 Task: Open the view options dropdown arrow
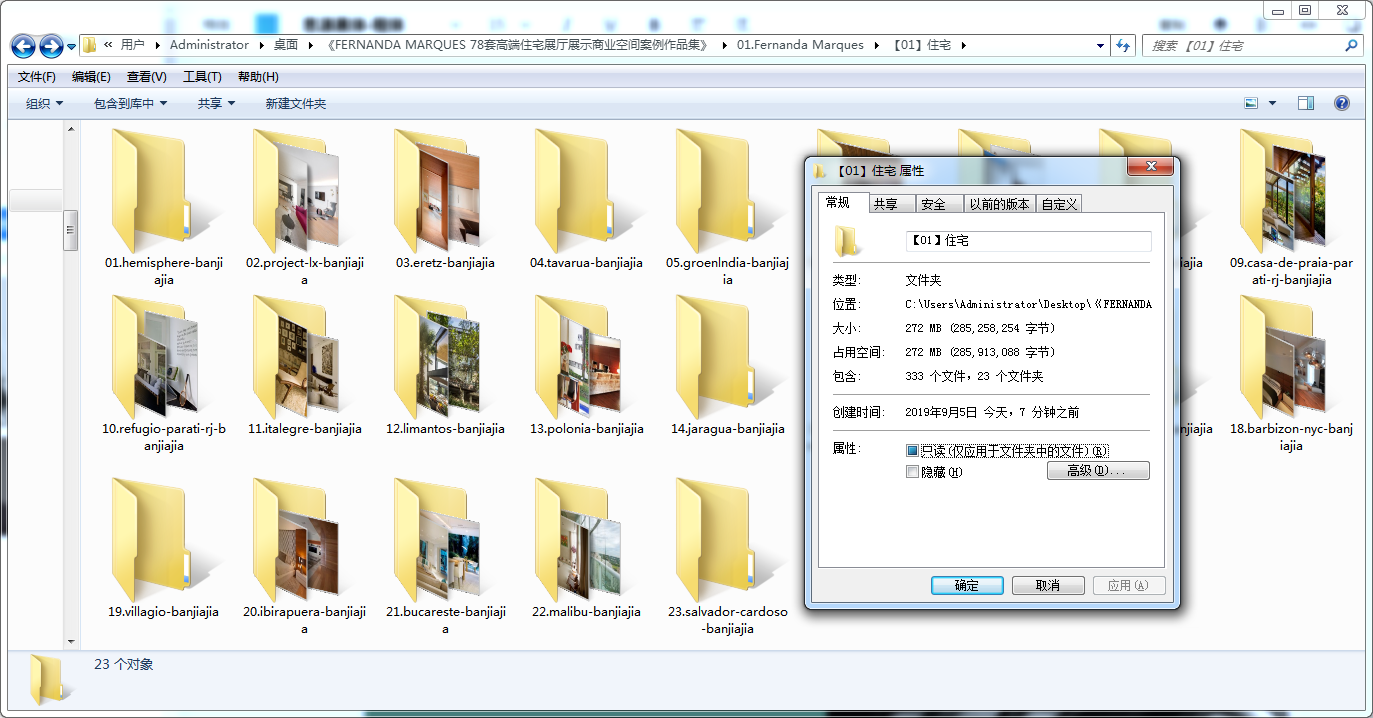pos(1272,103)
